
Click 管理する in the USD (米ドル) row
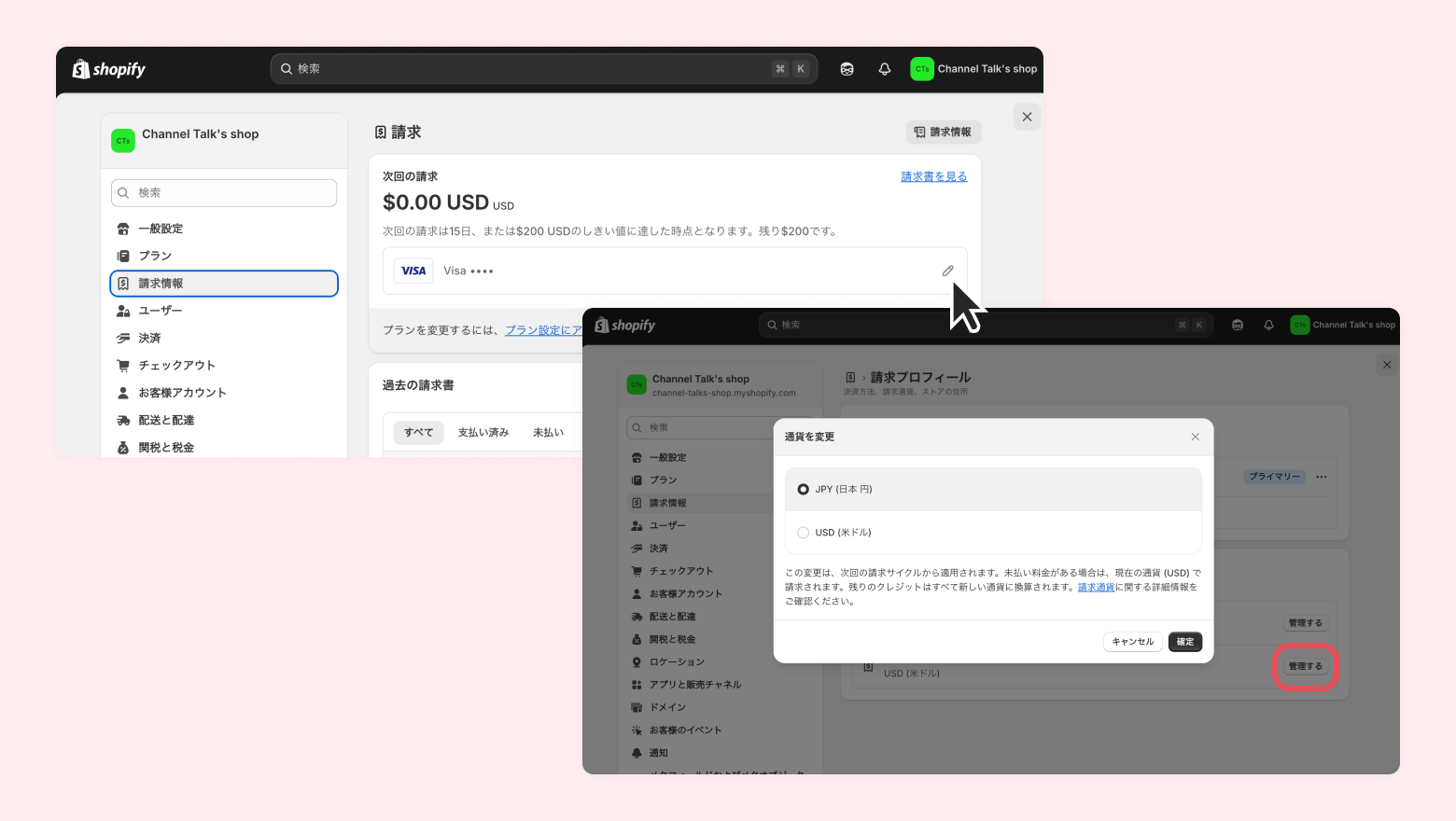click(1306, 666)
